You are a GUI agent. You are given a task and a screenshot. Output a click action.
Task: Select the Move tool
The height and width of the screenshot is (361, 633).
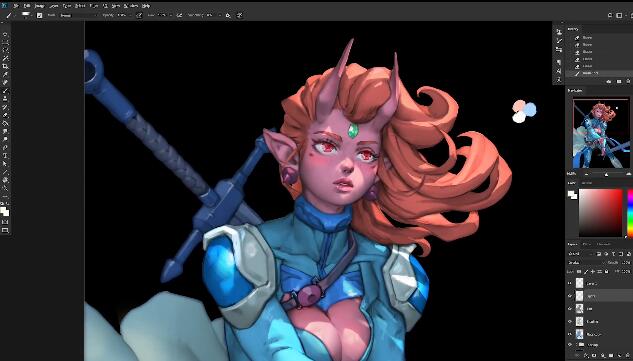tap(5, 34)
